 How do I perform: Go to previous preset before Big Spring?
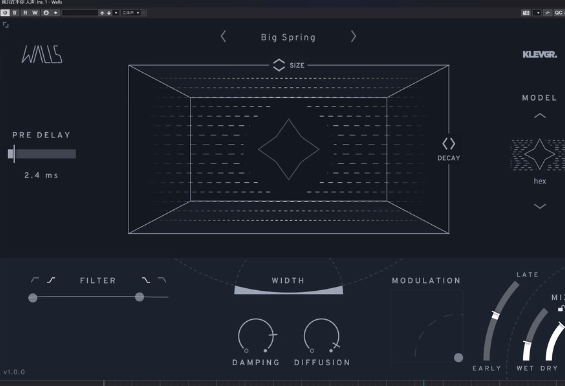(223, 36)
